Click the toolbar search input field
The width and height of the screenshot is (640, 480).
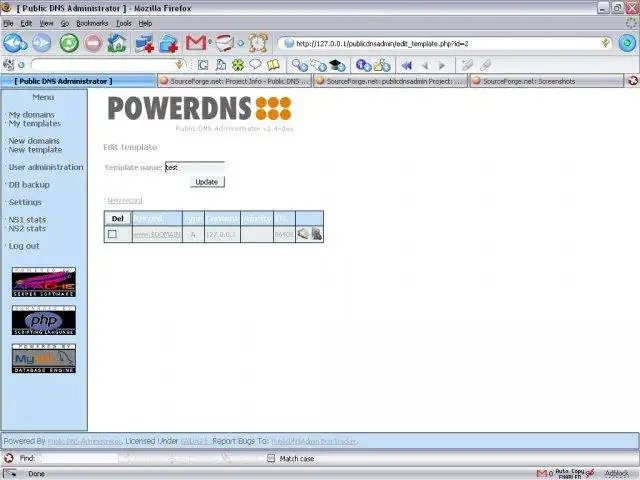pyautogui.click(x=103, y=64)
